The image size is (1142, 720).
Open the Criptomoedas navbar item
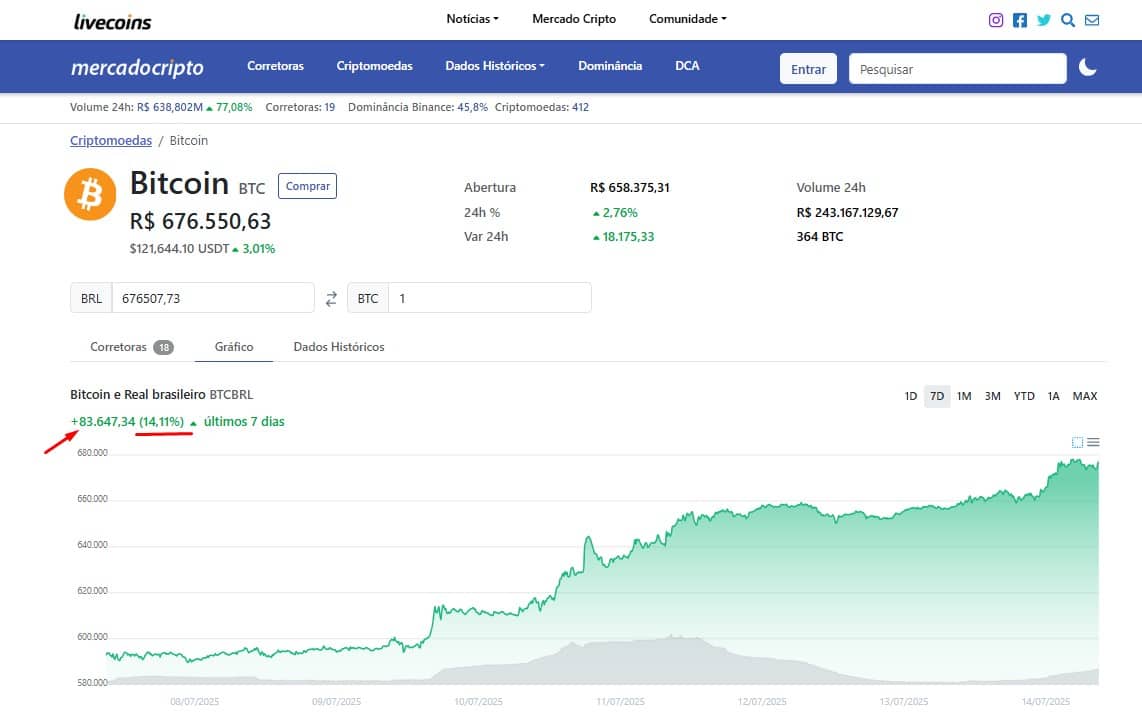[374, 66]
